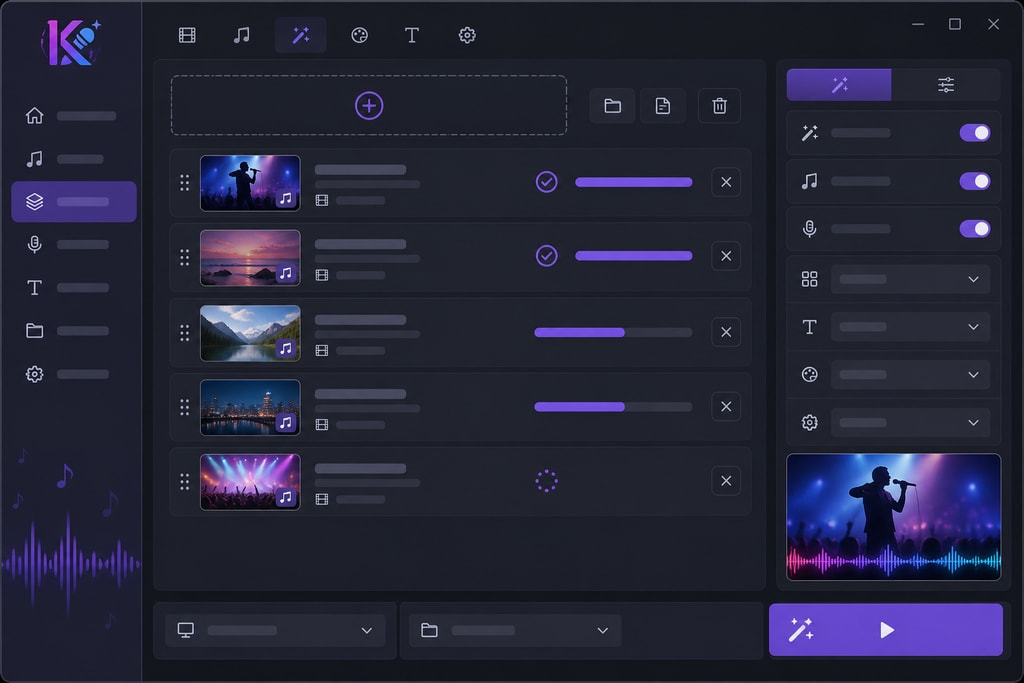Screen dimensions: 1024x683
Task: Switch to the sliders tab in right panel
Action: [946, 84]
